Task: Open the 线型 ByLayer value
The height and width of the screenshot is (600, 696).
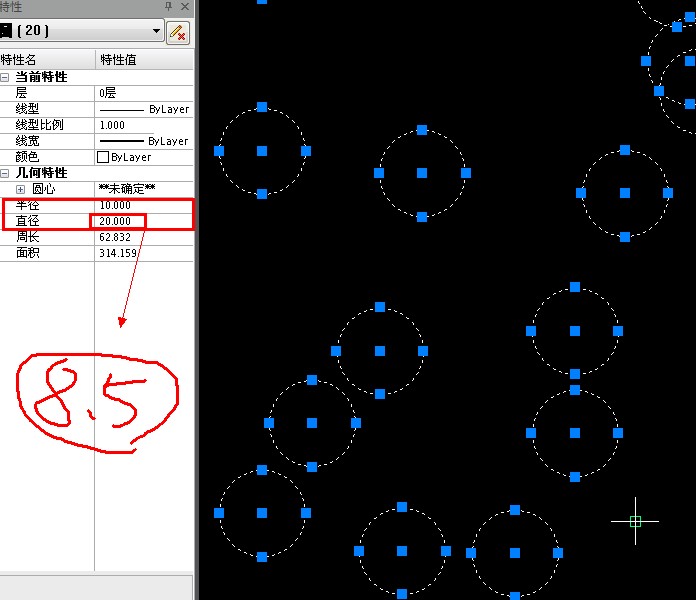Action: (x=143, y=109)
